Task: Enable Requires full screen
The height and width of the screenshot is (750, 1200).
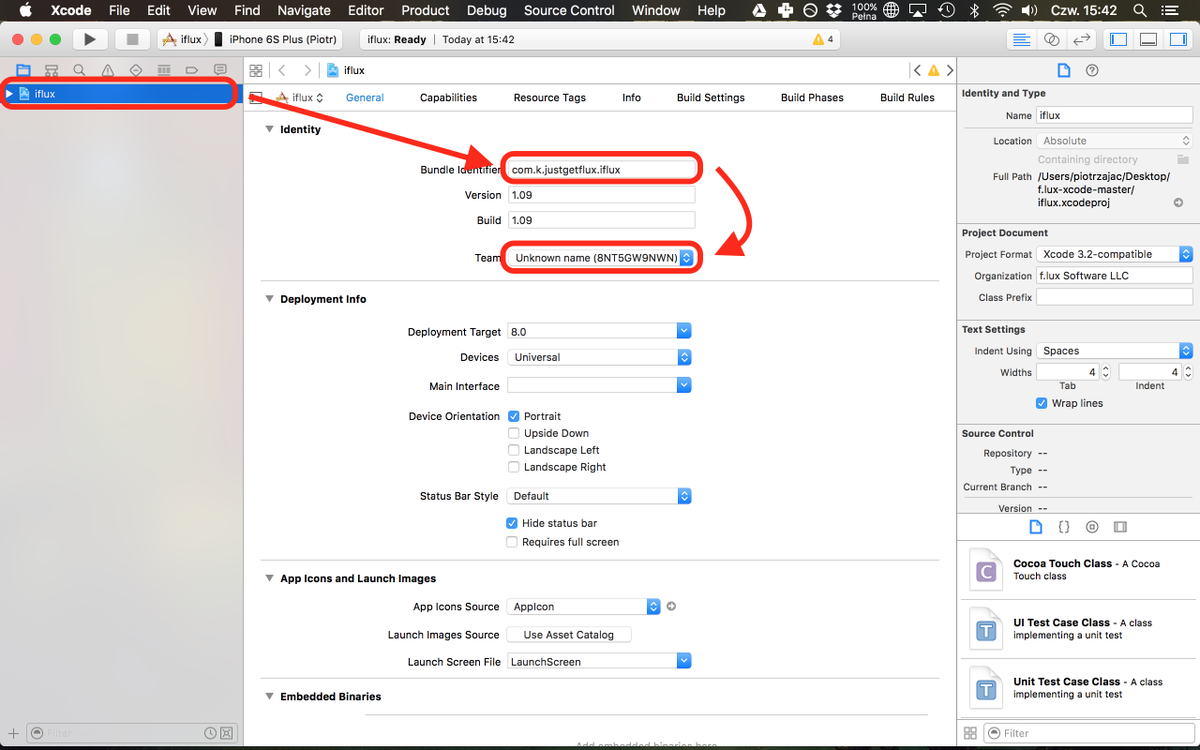Action: tap(512, 542)
